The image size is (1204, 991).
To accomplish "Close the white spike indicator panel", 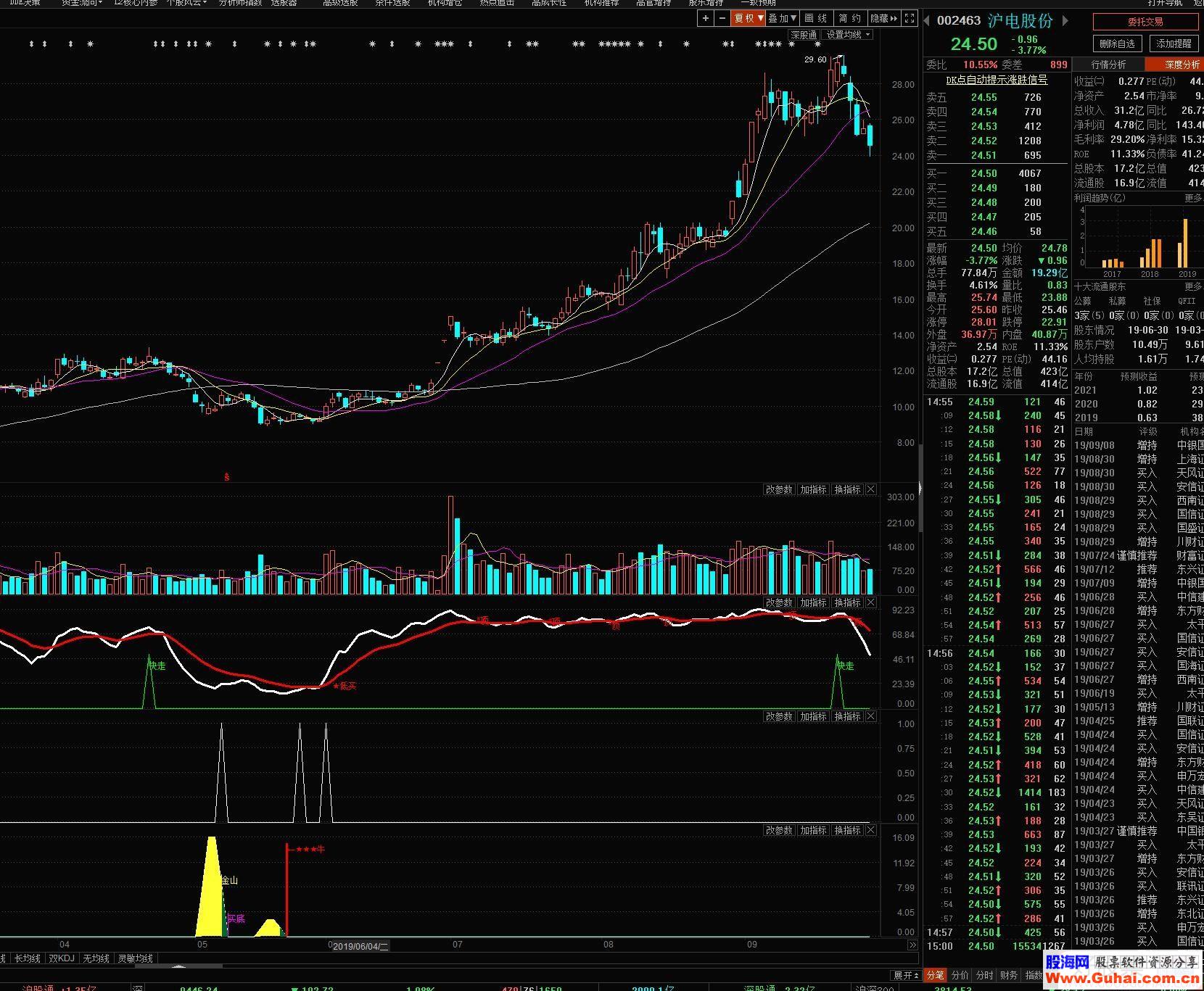I will (x=871, y=716).
